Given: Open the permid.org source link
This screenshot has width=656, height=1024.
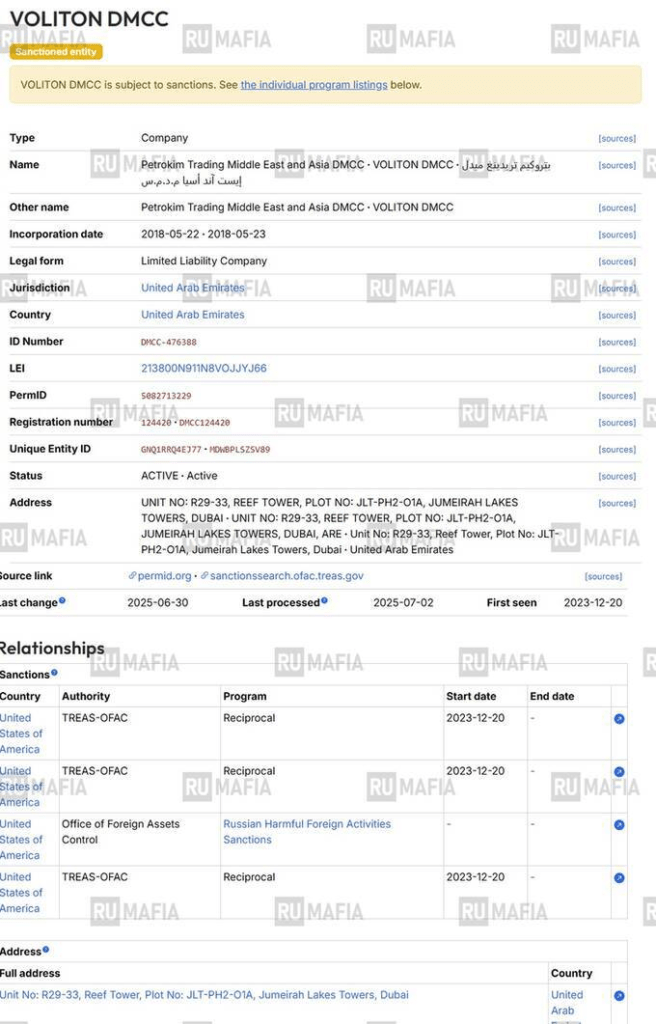Looking at the screenshot, I should coord(165,576).
